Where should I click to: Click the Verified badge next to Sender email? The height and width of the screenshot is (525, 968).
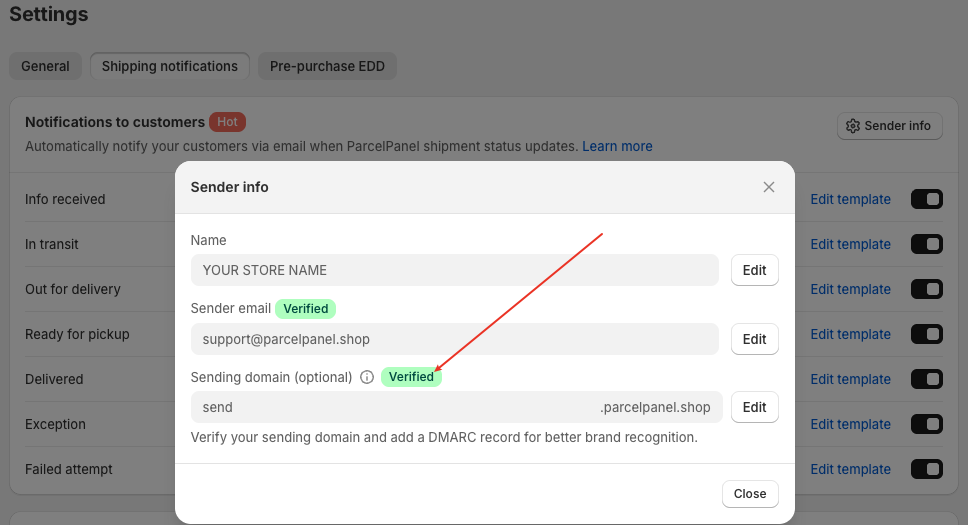click(x=306, y=309)
